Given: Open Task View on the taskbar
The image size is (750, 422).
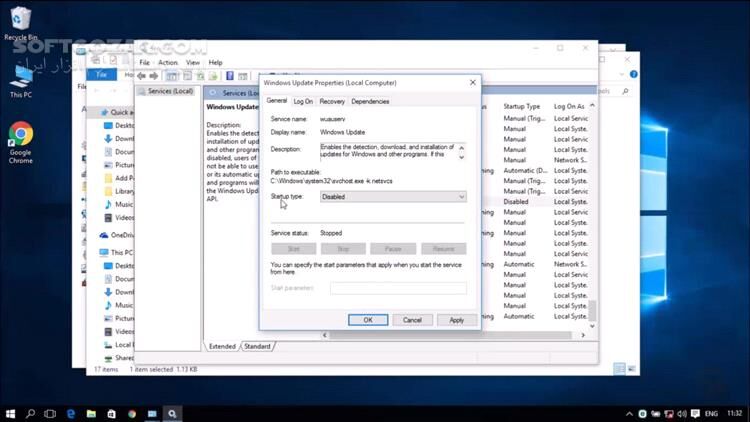Looking at the screenshot, I should tap(50, 412).
